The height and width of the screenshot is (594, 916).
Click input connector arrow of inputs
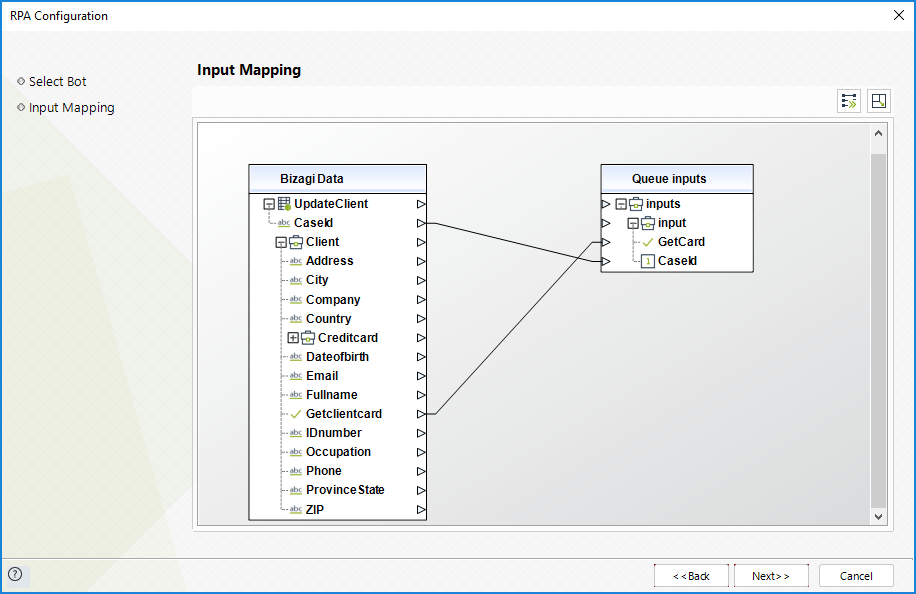(606, 204)
